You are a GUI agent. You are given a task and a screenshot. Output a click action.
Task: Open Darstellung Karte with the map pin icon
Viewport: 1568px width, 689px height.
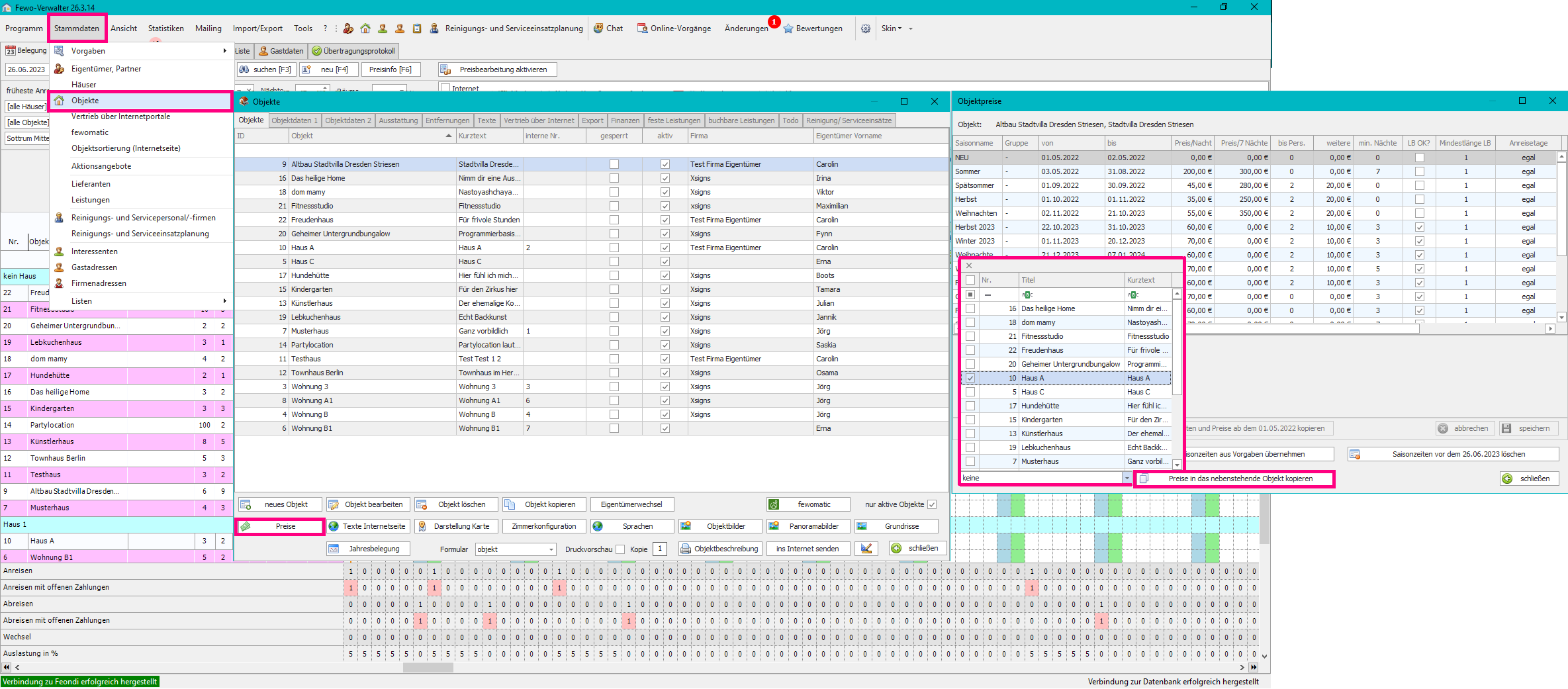pyautogui.click(x=455, y=526)
